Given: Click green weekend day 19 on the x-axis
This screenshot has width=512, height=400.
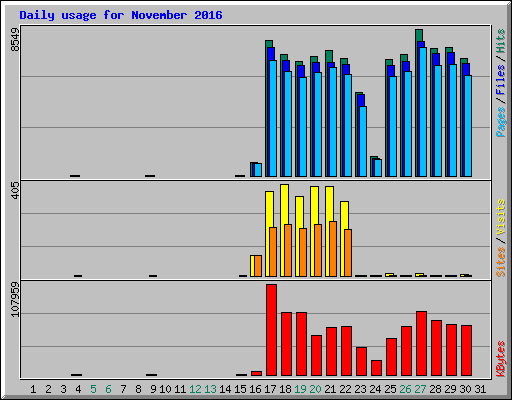Looking at the screenshot, I should click(300, 389).
